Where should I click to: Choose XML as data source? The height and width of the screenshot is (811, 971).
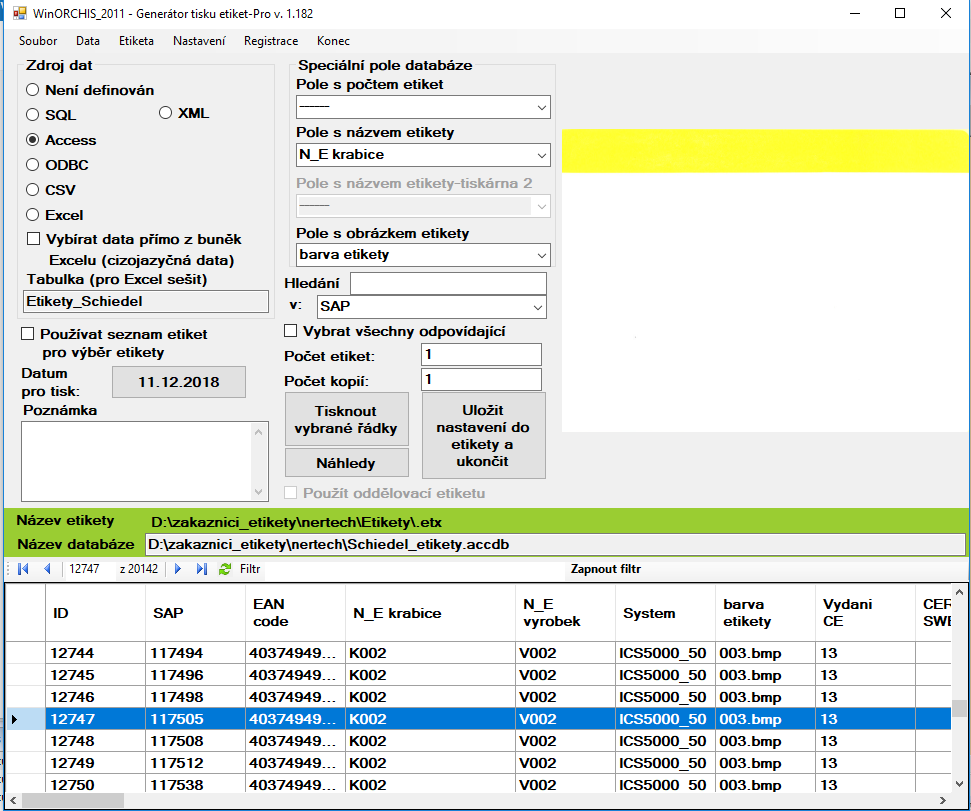tap(166, 113)
